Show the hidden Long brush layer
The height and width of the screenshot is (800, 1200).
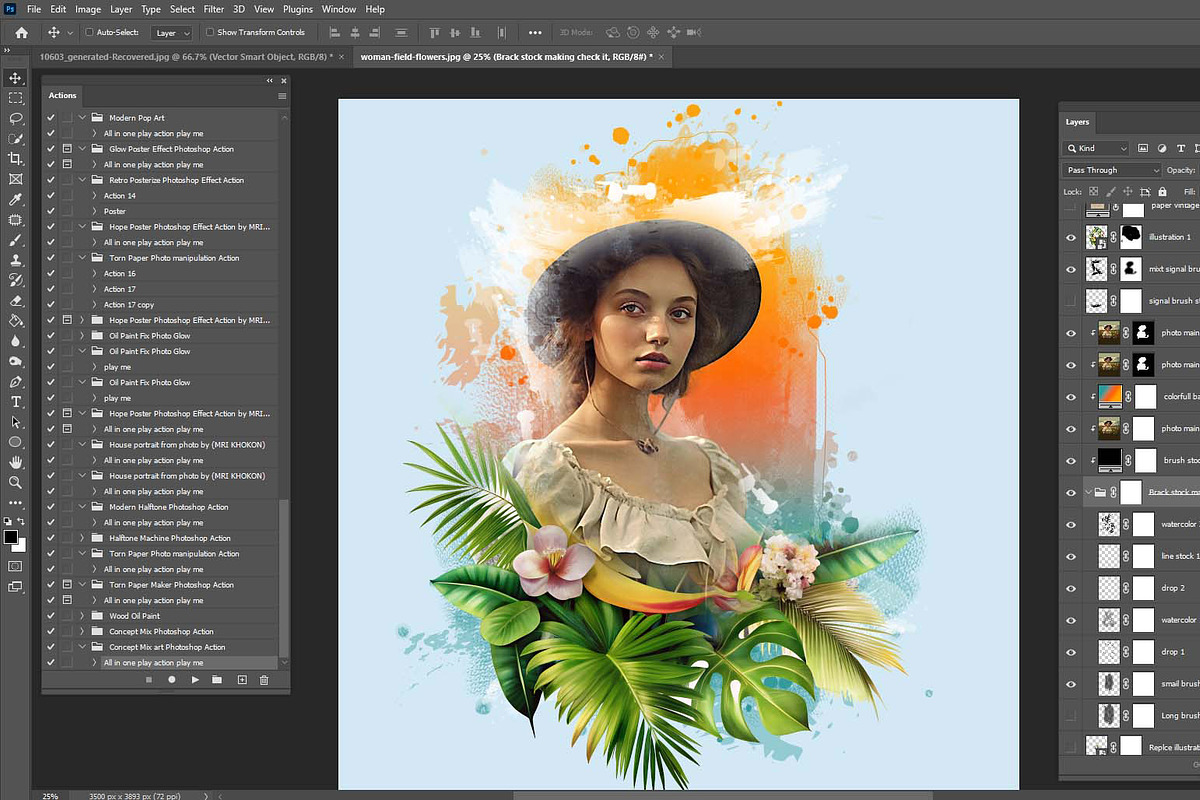[1071, 715]
